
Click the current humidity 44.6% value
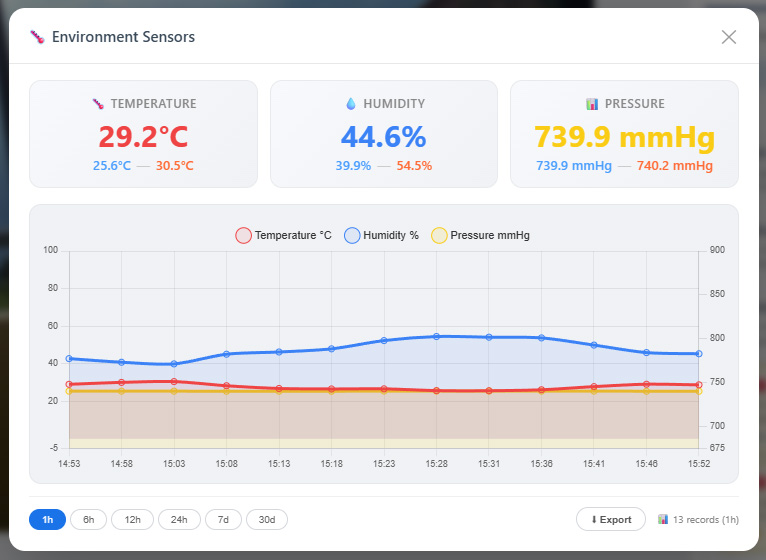(383, 136)
